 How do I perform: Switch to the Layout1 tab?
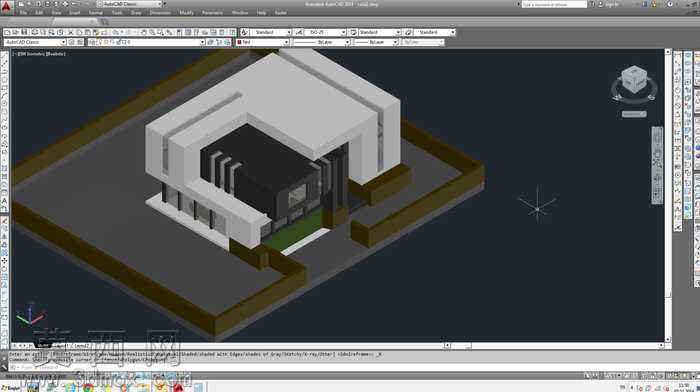click(x=61, y=346)
